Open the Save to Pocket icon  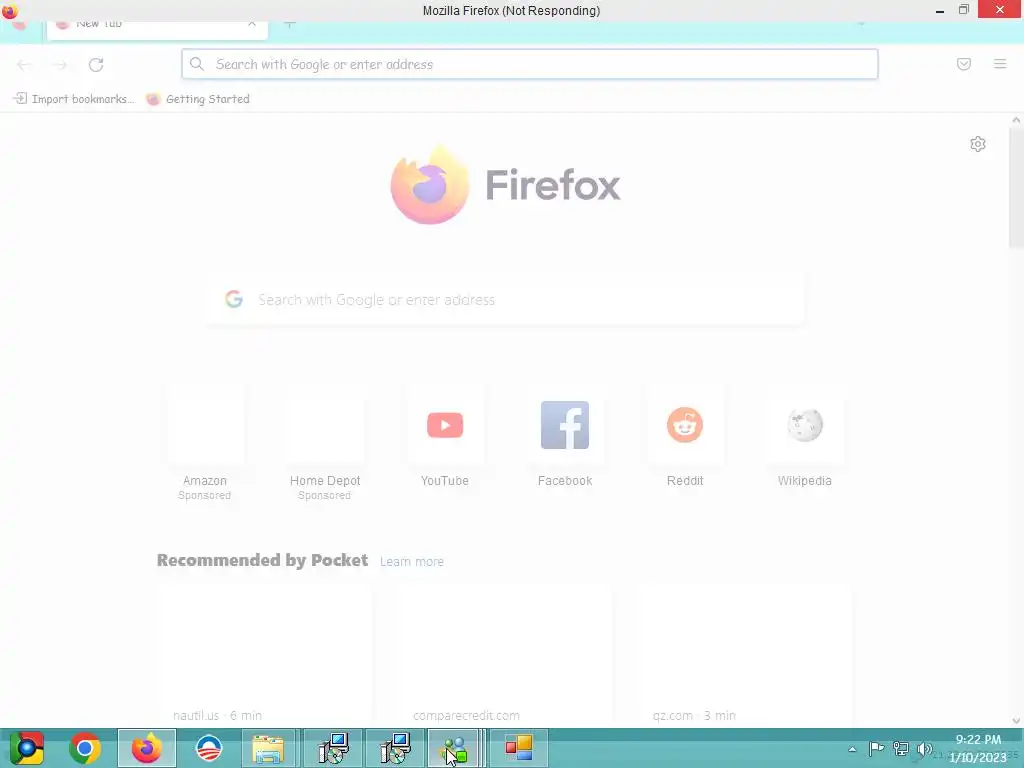pyautogui.click(x=964, y=64)
